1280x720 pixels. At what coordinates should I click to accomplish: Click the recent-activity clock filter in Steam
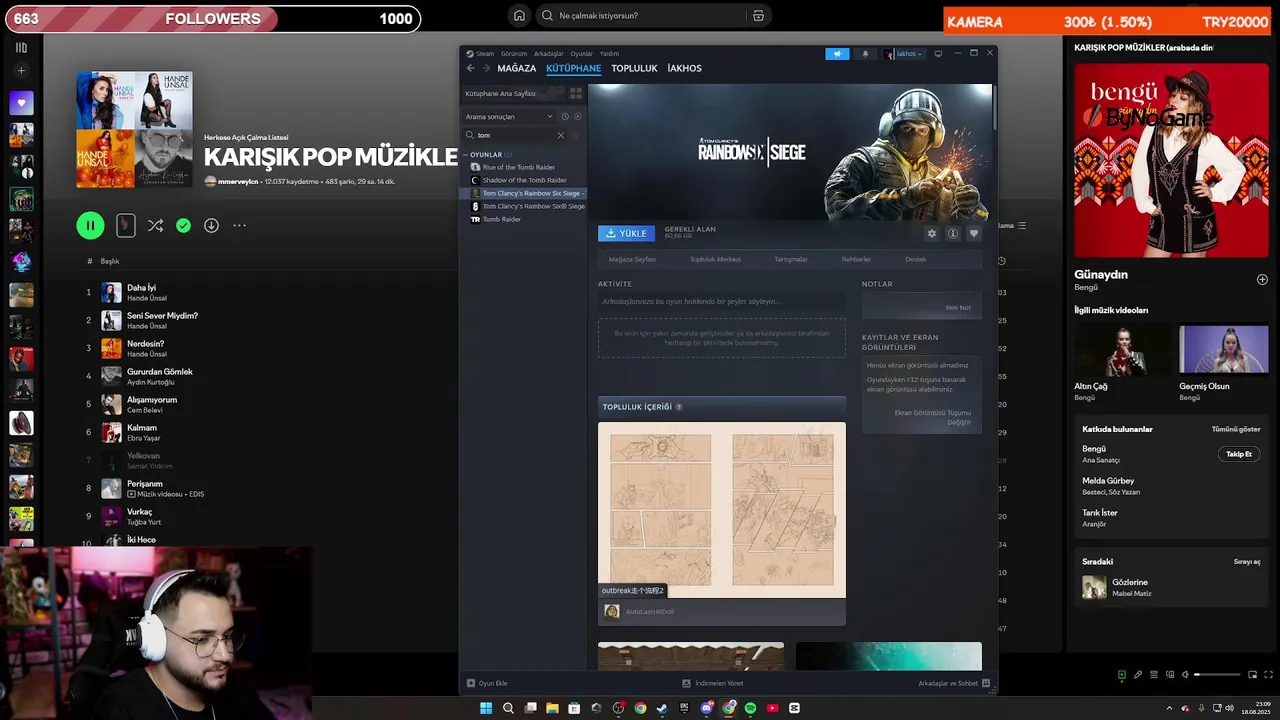point(565,116)
